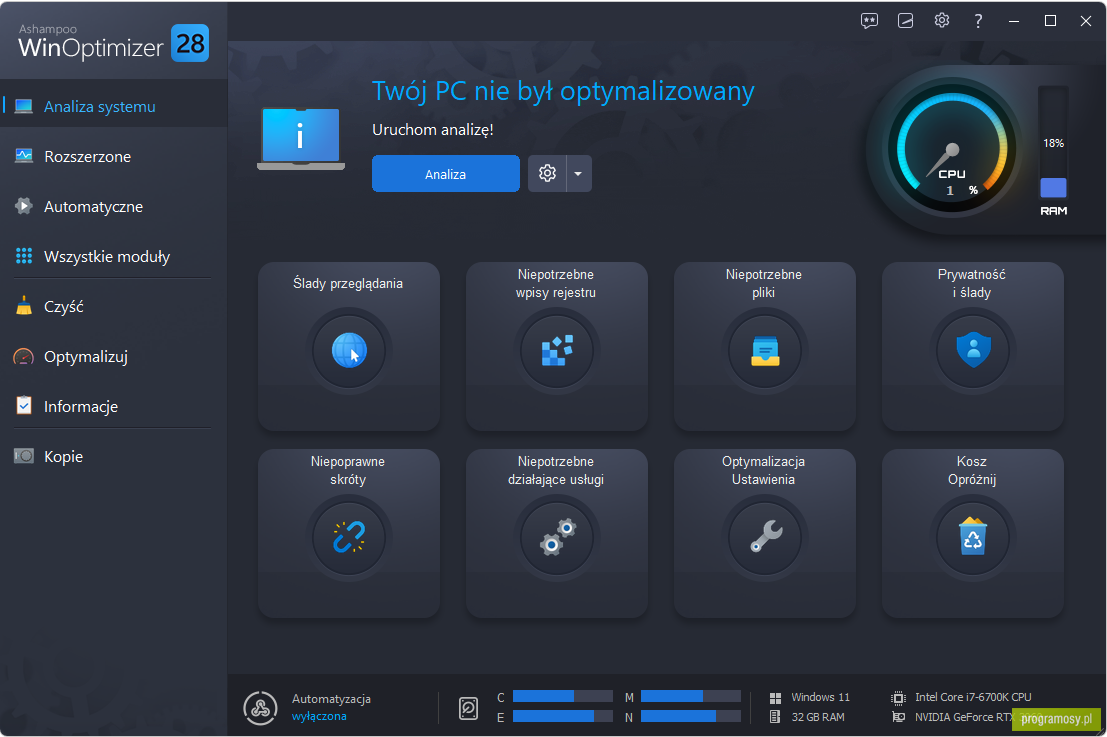Viewport: 1107px width, 737px height.
Task: Open analysis settings gear next to Analiza
Action: pyautogui.click(x=547, y=174)
